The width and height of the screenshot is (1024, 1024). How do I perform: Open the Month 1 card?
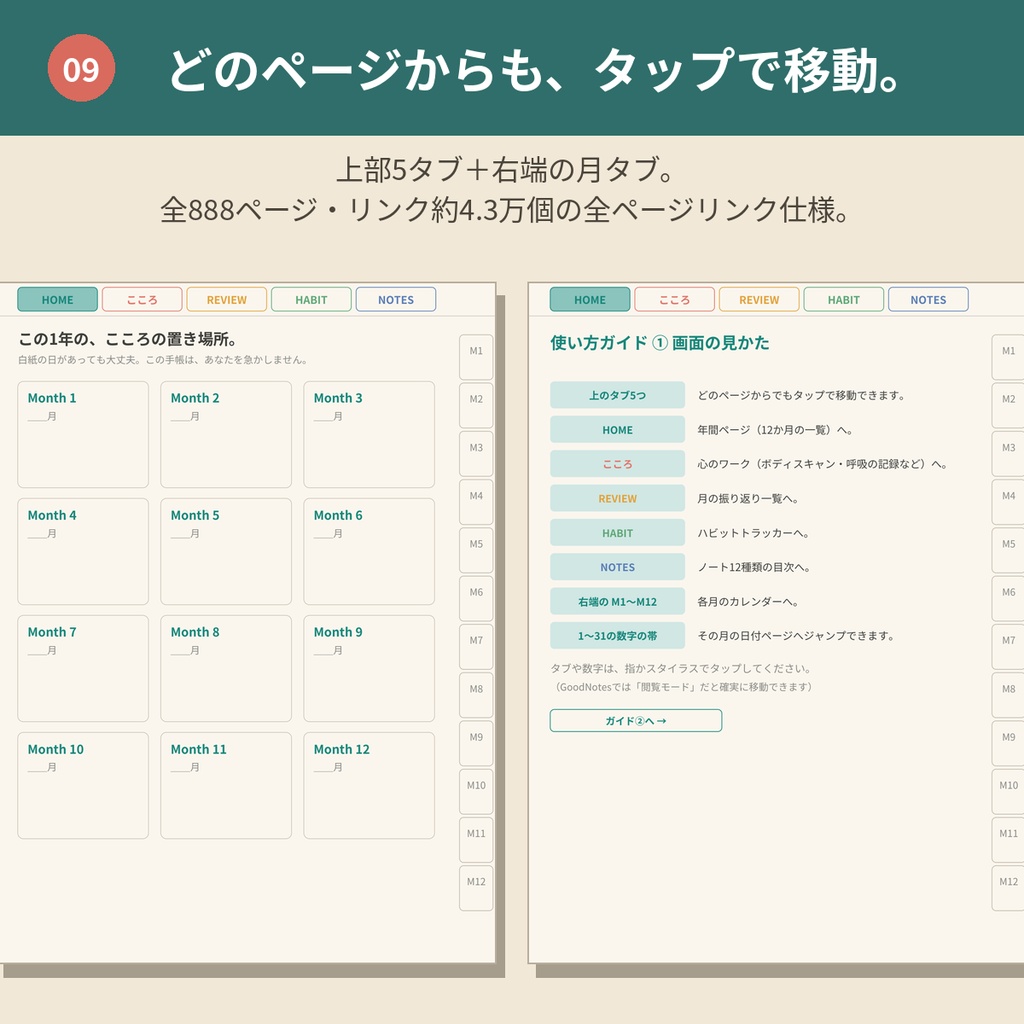(x=83, y=434)
